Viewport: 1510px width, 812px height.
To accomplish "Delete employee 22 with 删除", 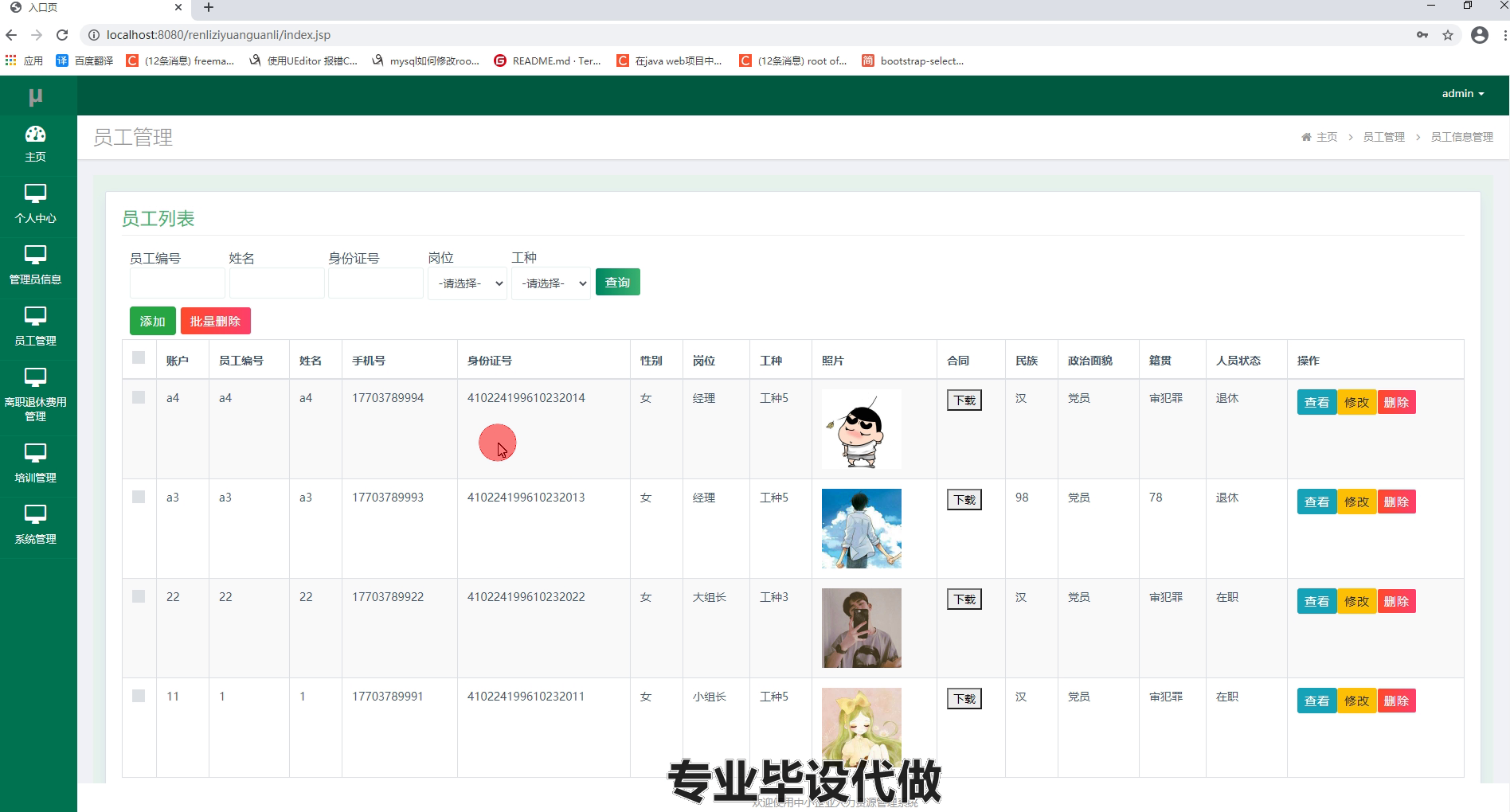I will point(1397,601).
